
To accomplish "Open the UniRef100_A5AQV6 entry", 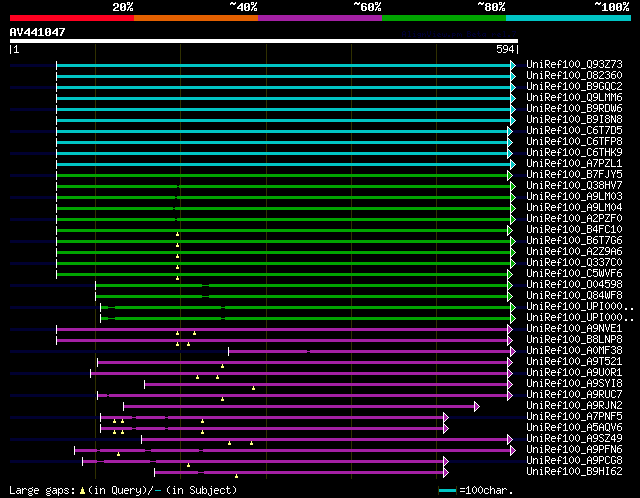I will click(574, 428).
